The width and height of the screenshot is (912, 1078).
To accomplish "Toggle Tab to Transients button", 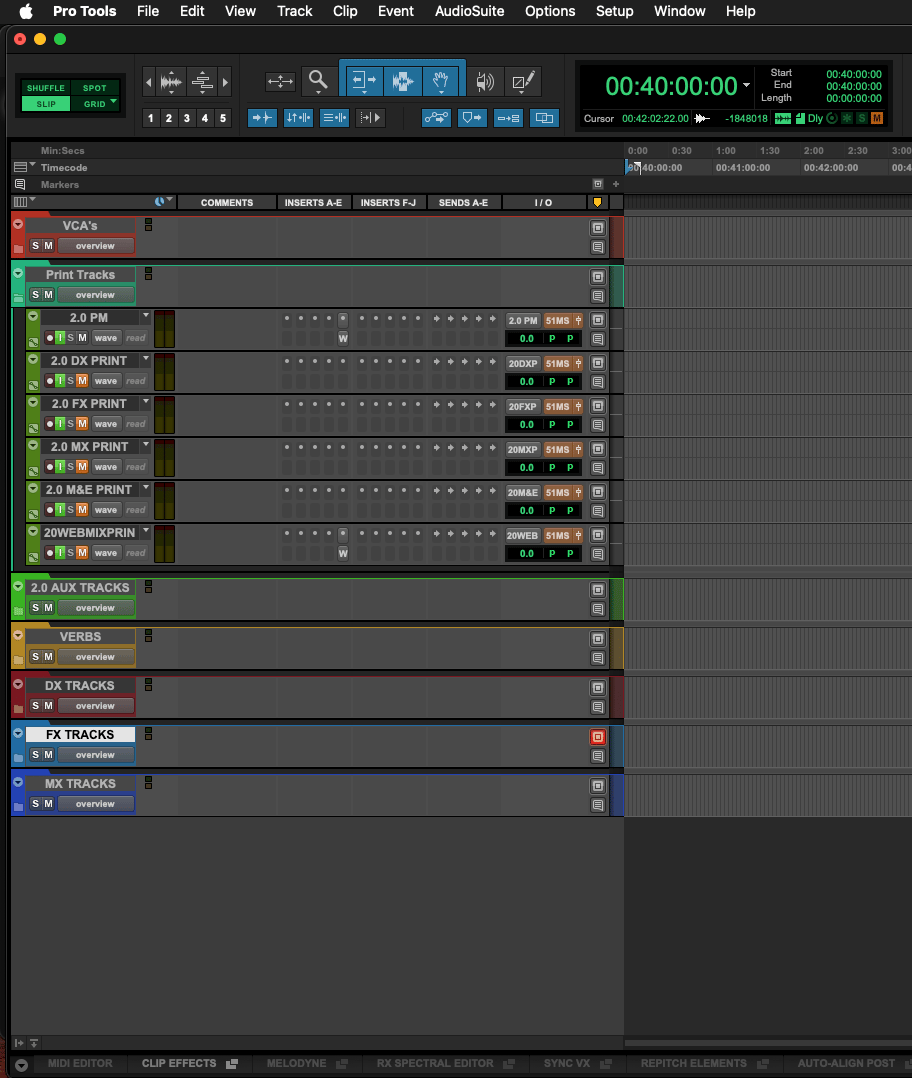I will [262, 118].
